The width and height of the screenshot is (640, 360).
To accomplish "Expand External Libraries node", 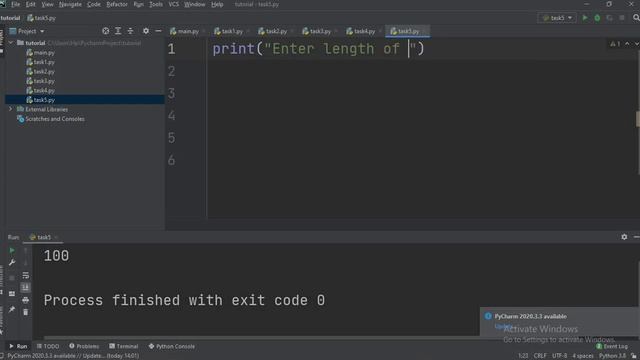I will click(11, 109).
